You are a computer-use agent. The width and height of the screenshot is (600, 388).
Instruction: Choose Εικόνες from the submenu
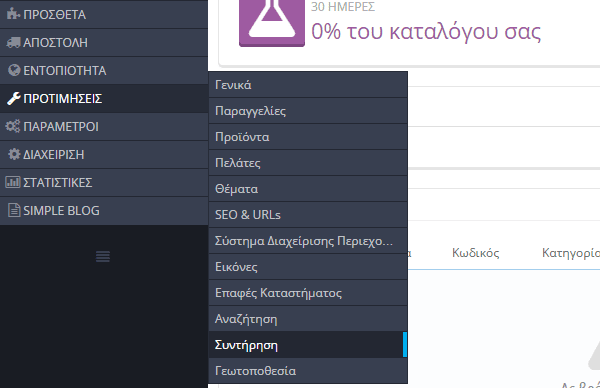click(x=308, y=267)
